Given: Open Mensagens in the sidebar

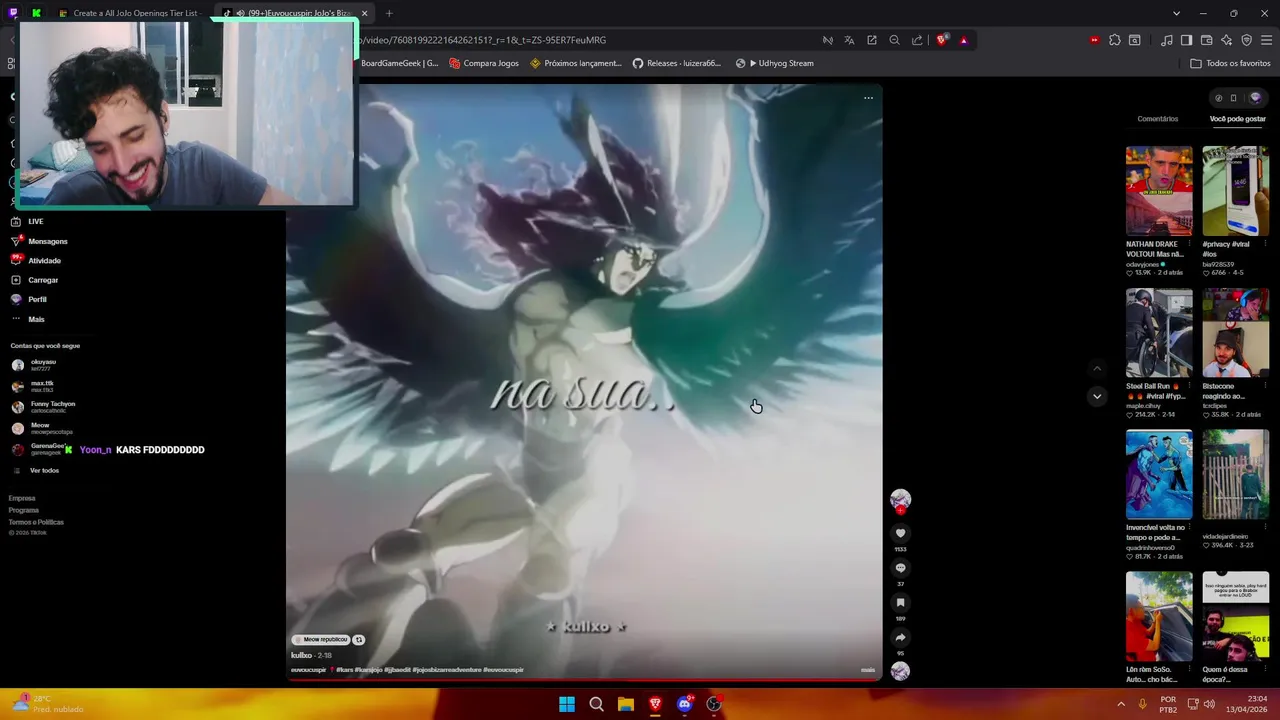Looking at the screenshot, I should point(40,241).
